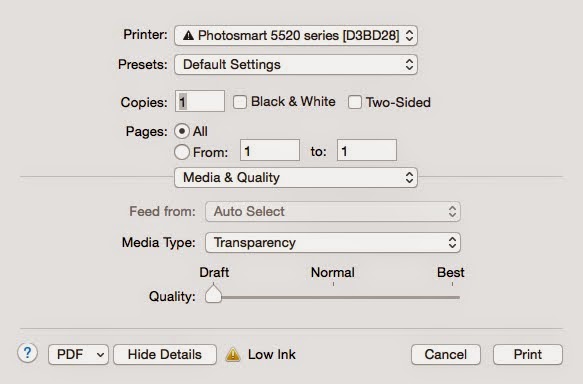The width and height of the screenshot is (583, 384).
Task: Click the 'to' page number field
Action: click(x=367, y=150)
